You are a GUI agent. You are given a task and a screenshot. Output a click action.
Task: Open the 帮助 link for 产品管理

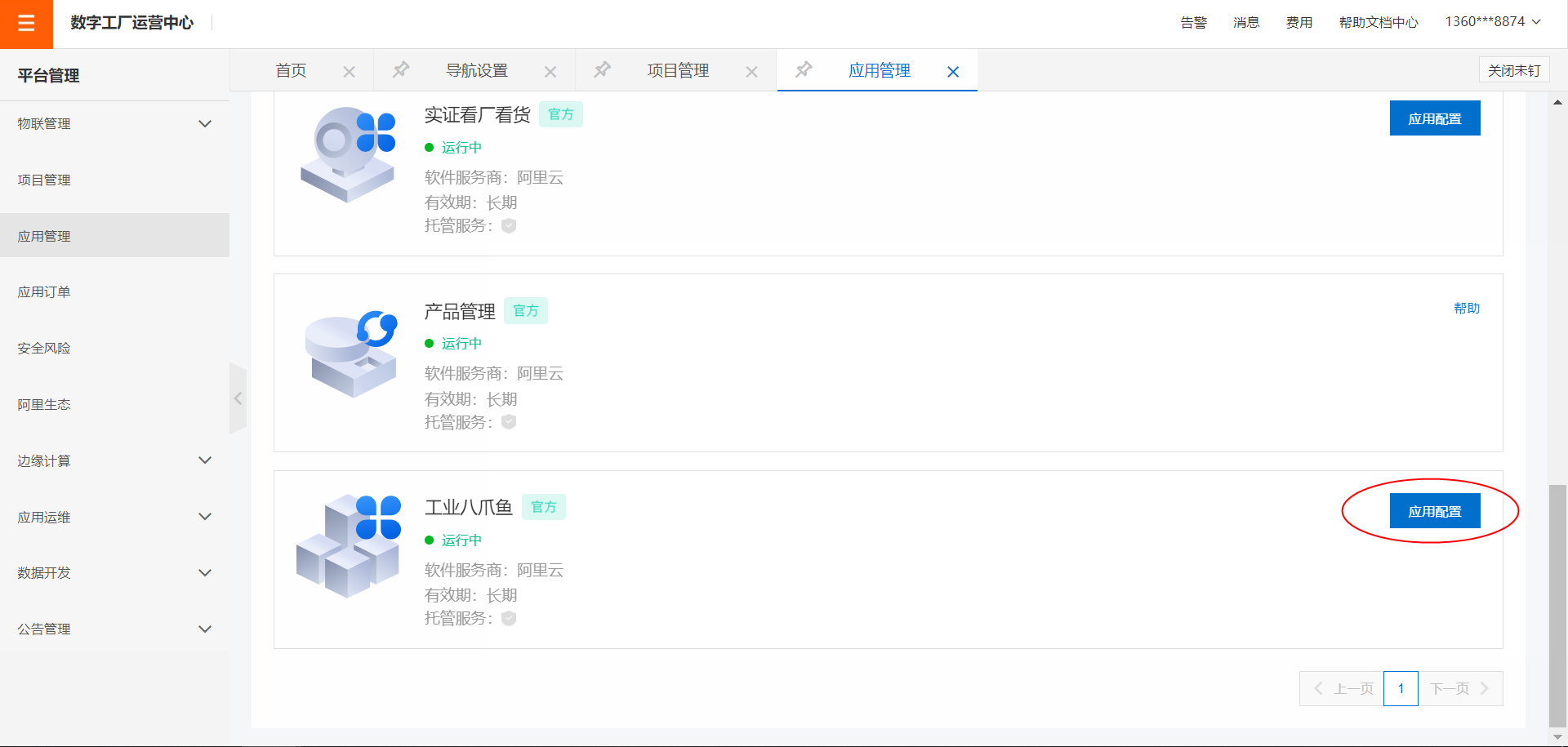1467,309
